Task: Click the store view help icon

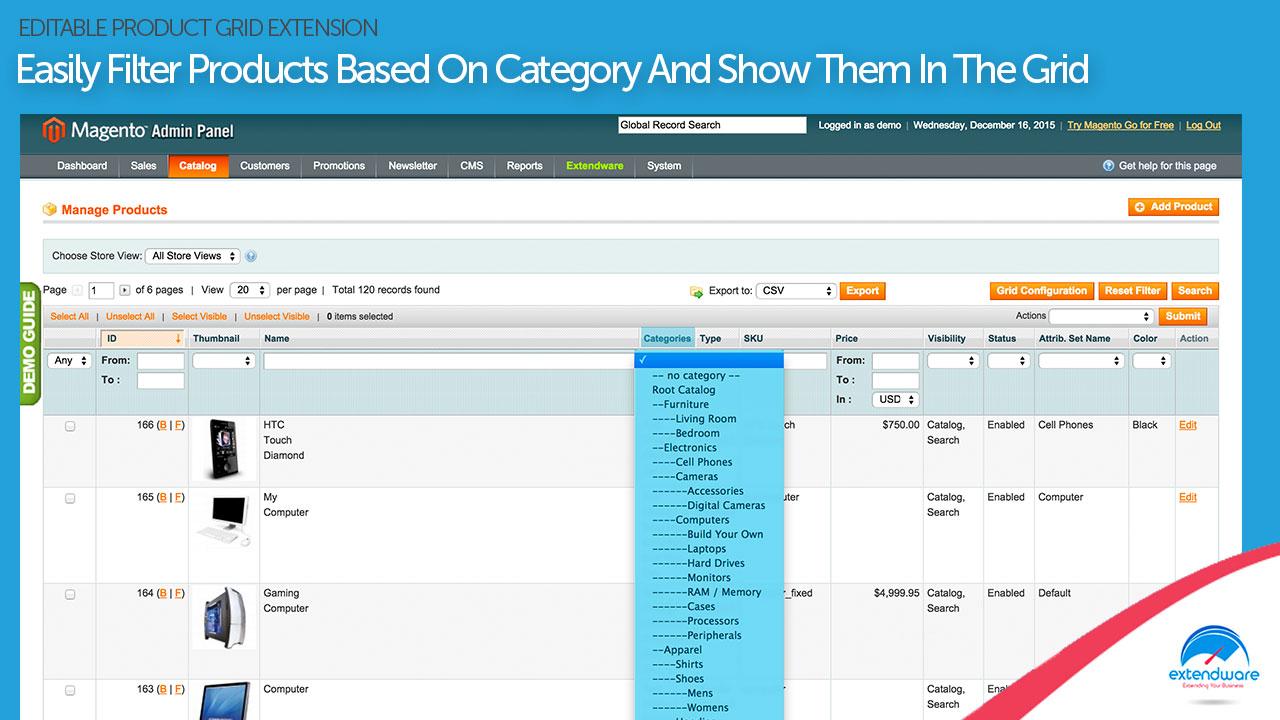Action: 251,256
